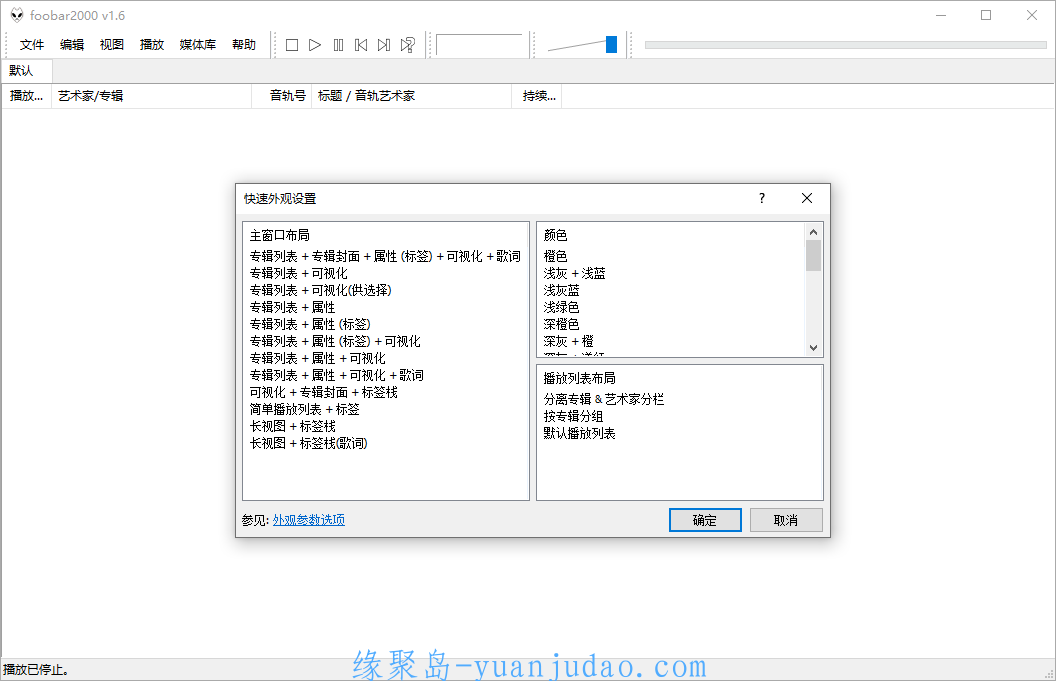Open the 外观参数选项 link

pyautogui.click(x=308, y=520)
